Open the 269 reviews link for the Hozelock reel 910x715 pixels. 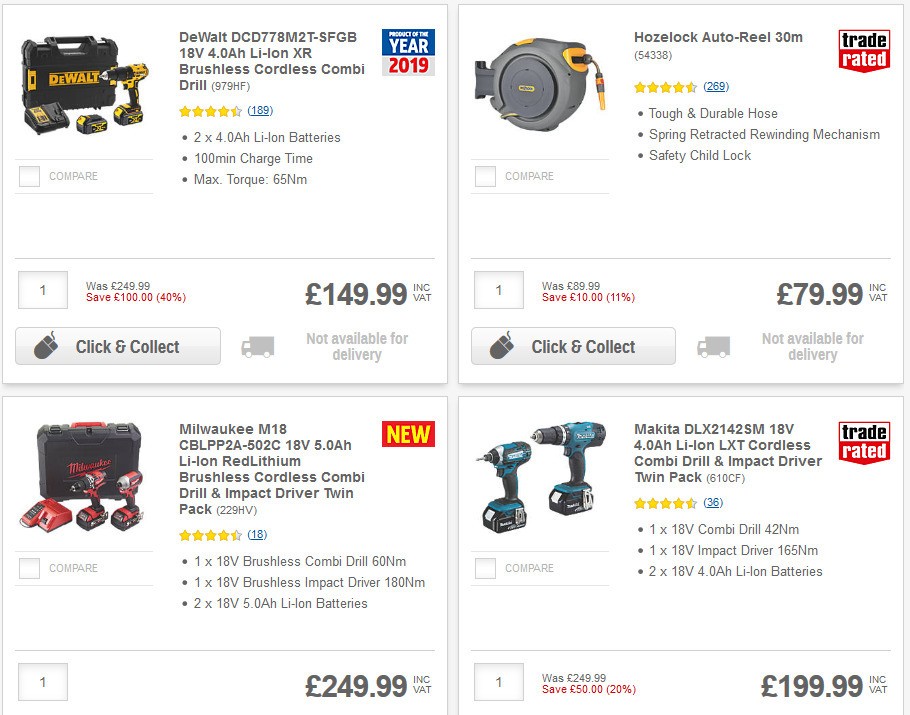(x=715, y=87)
